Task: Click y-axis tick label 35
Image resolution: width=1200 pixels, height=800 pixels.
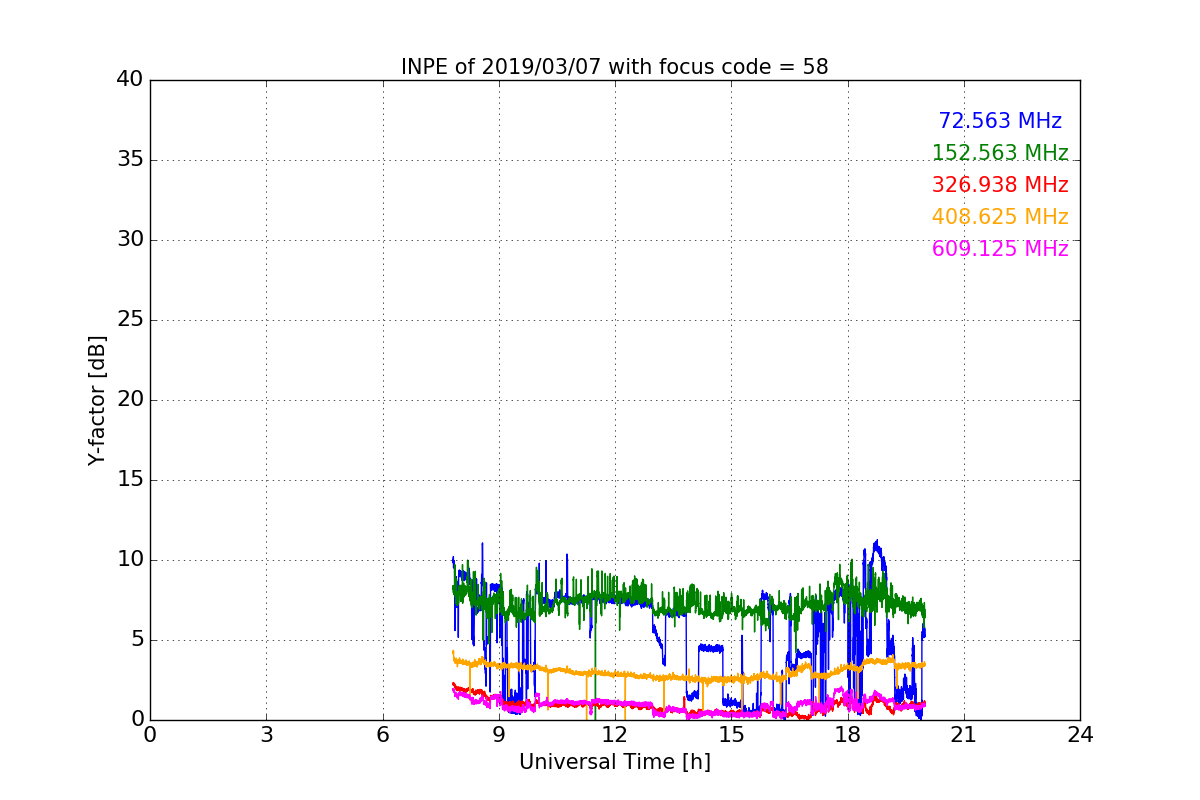Action: click(x=130, y=160)
